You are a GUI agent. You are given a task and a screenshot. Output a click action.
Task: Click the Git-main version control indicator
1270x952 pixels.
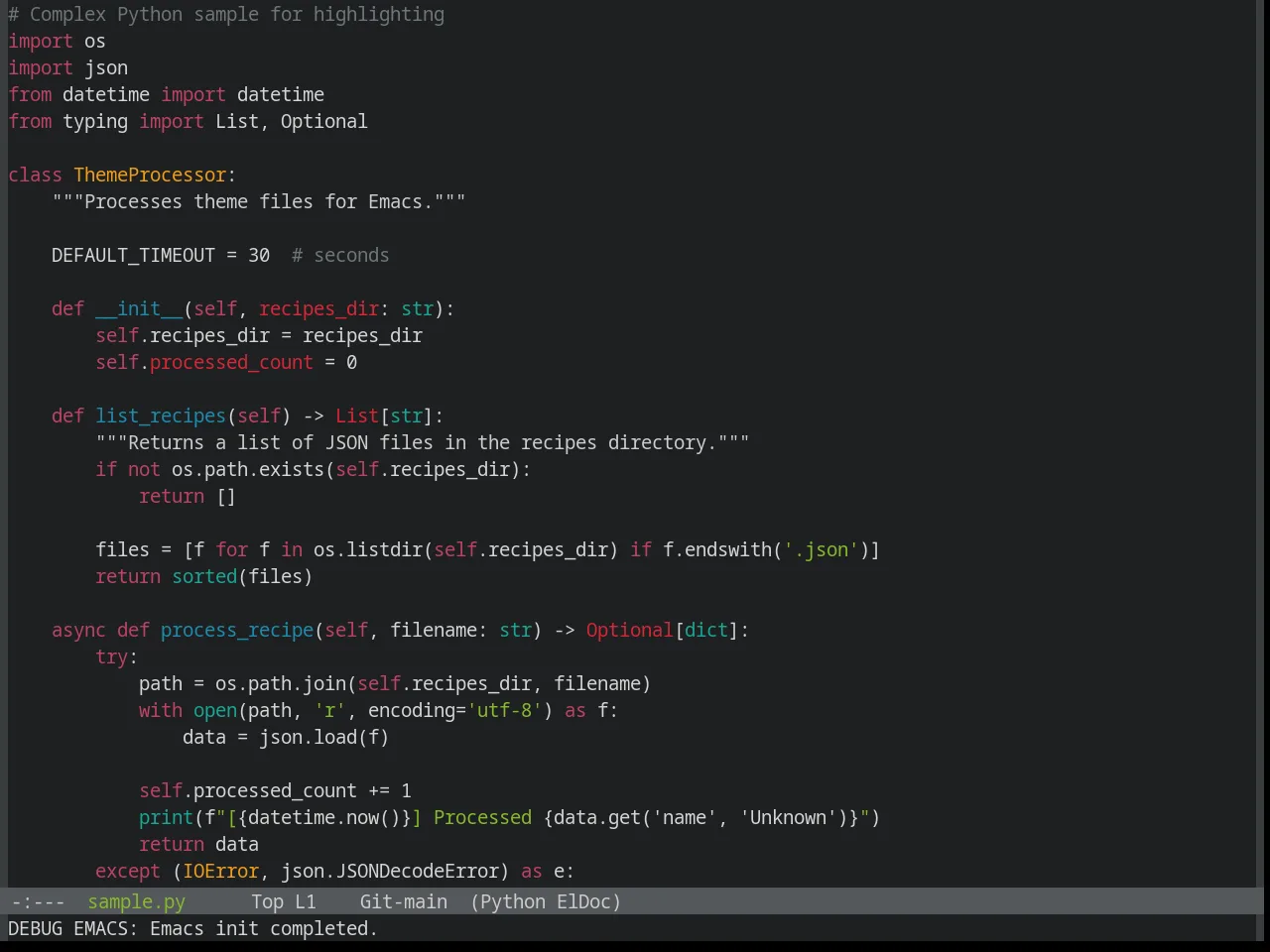(x=403, y=901)
